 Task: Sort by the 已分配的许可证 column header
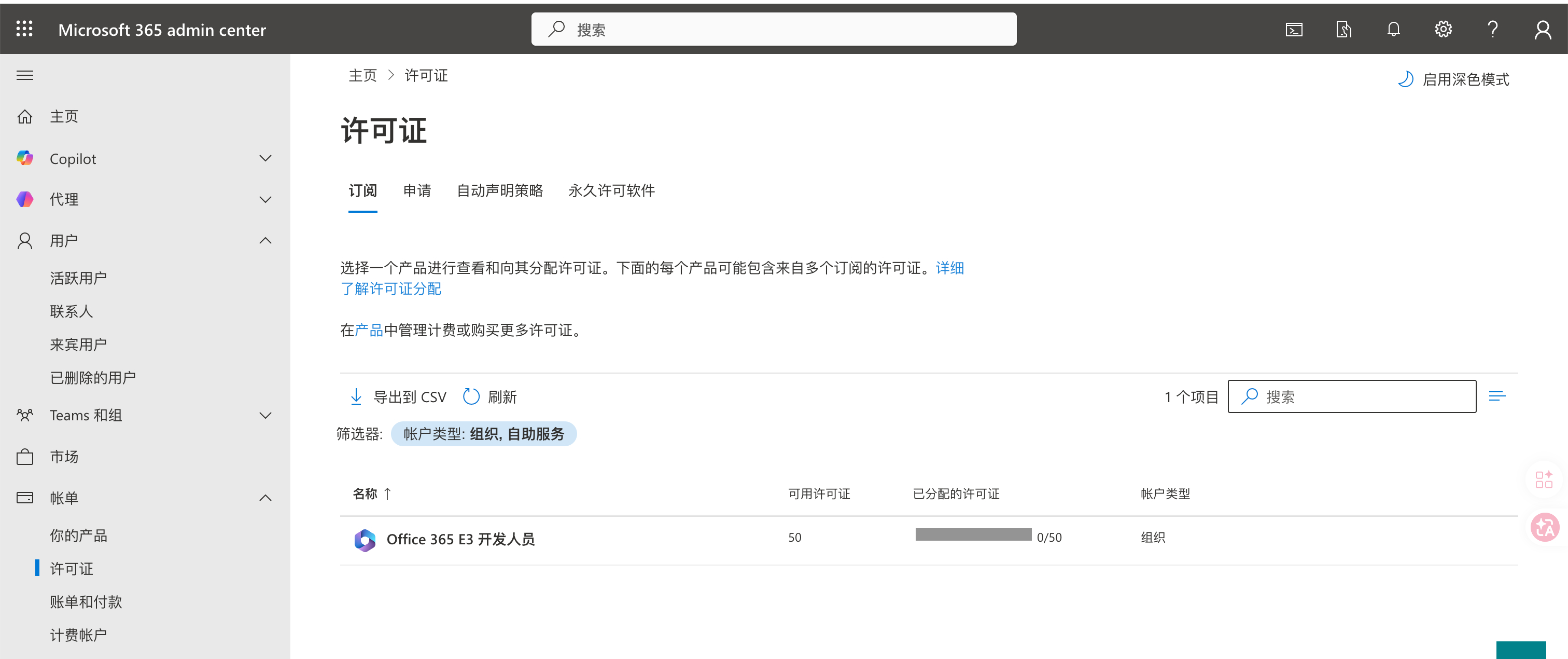(956, 494)
